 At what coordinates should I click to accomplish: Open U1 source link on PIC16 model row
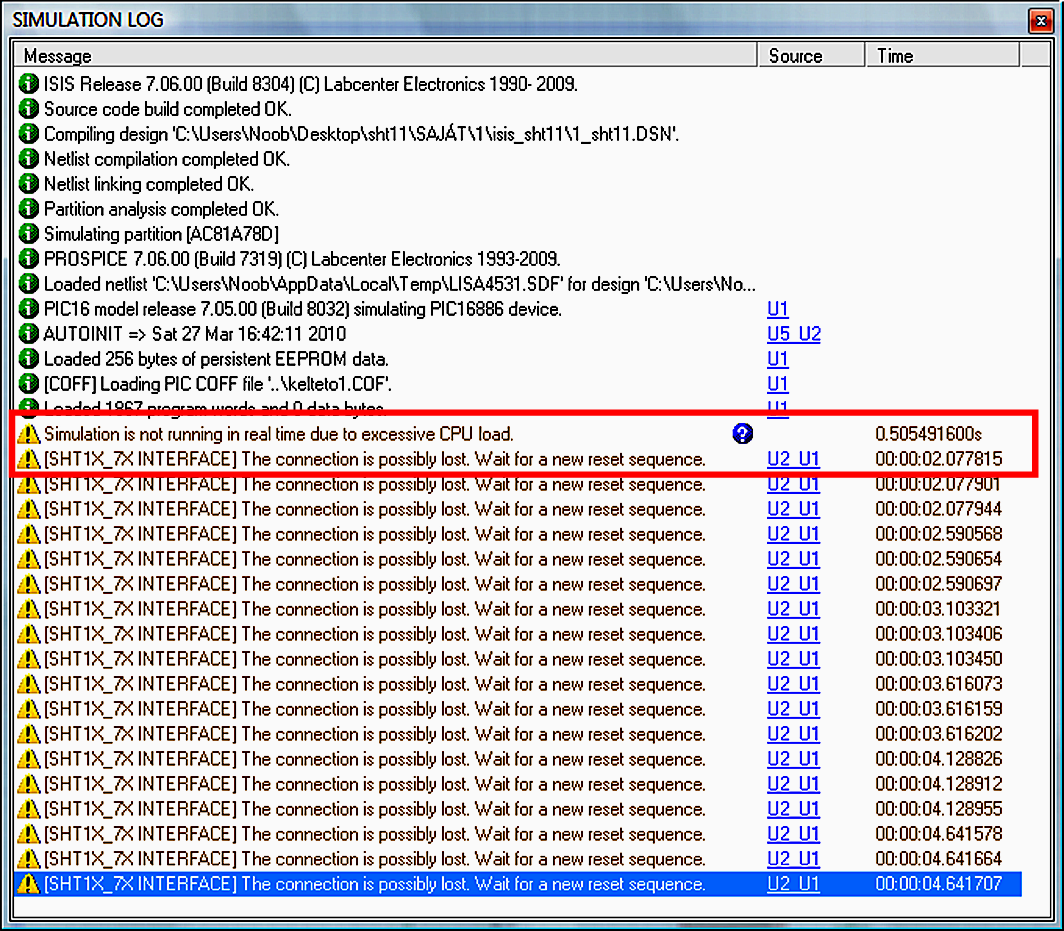778,309
